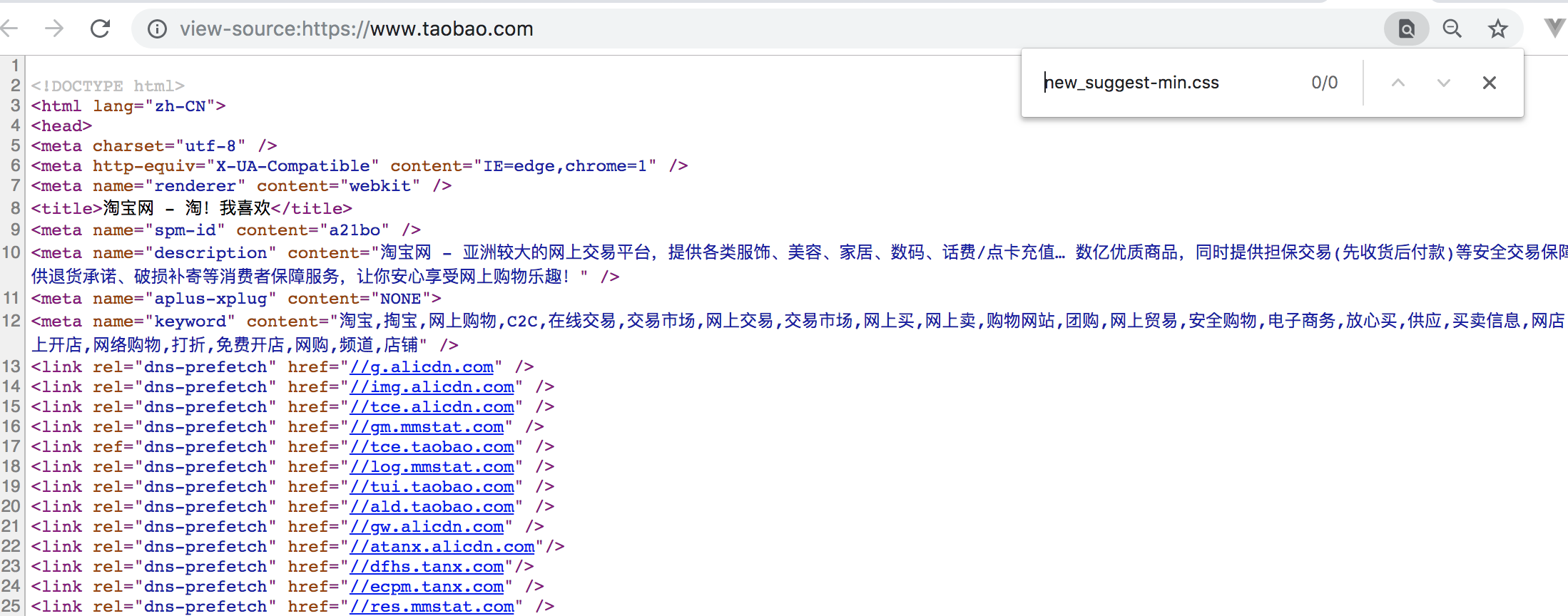Click the html lang="zh-CN" tag line
This screenshot has height=616, width=1568.
pos(128,106)
